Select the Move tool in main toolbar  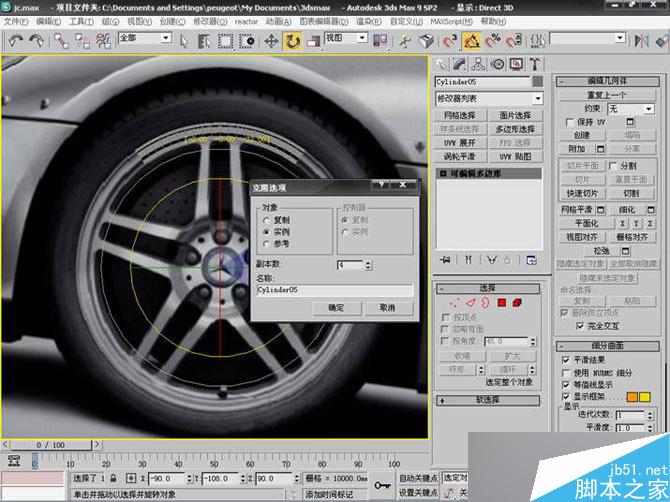coord(271,41)
